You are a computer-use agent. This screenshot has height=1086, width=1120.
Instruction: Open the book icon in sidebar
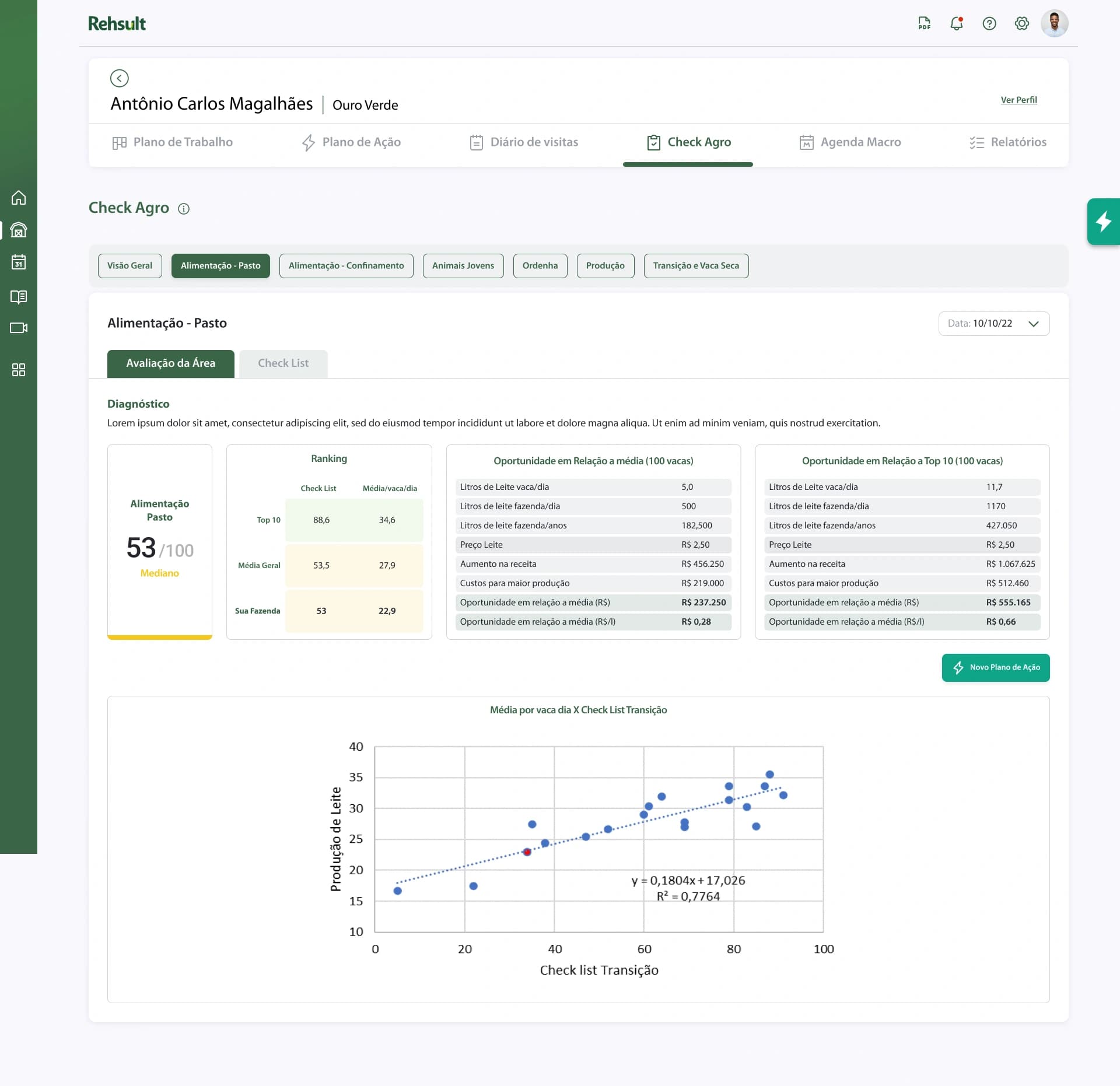[x=19, y=297]
